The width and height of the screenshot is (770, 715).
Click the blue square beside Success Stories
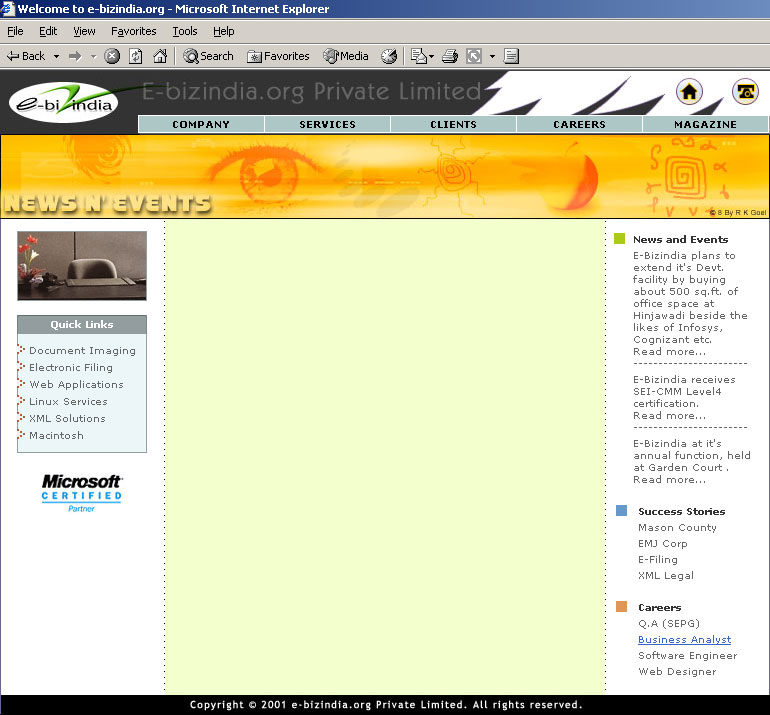[622, 510]
